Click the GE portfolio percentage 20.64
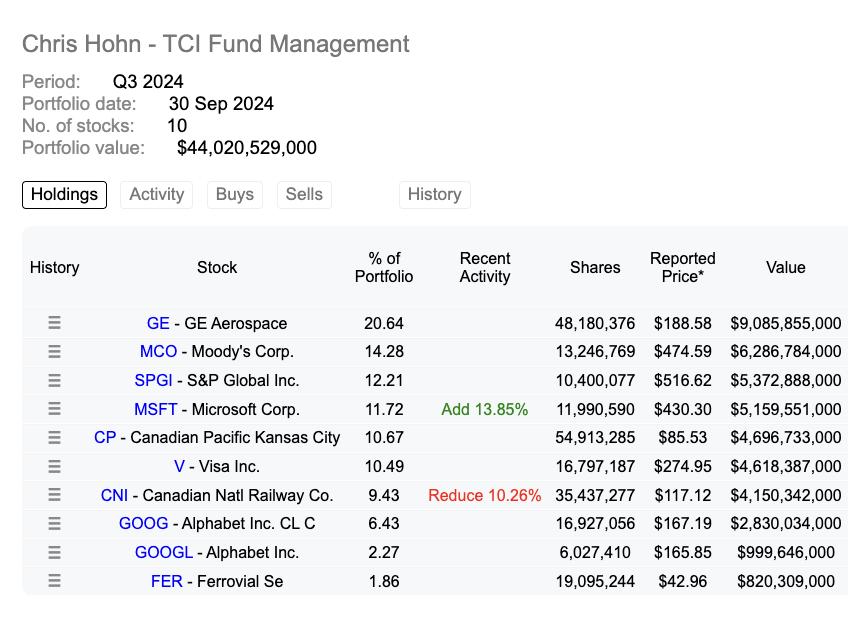The width and height of the screenshot is (866, 620). coord(384,323)
